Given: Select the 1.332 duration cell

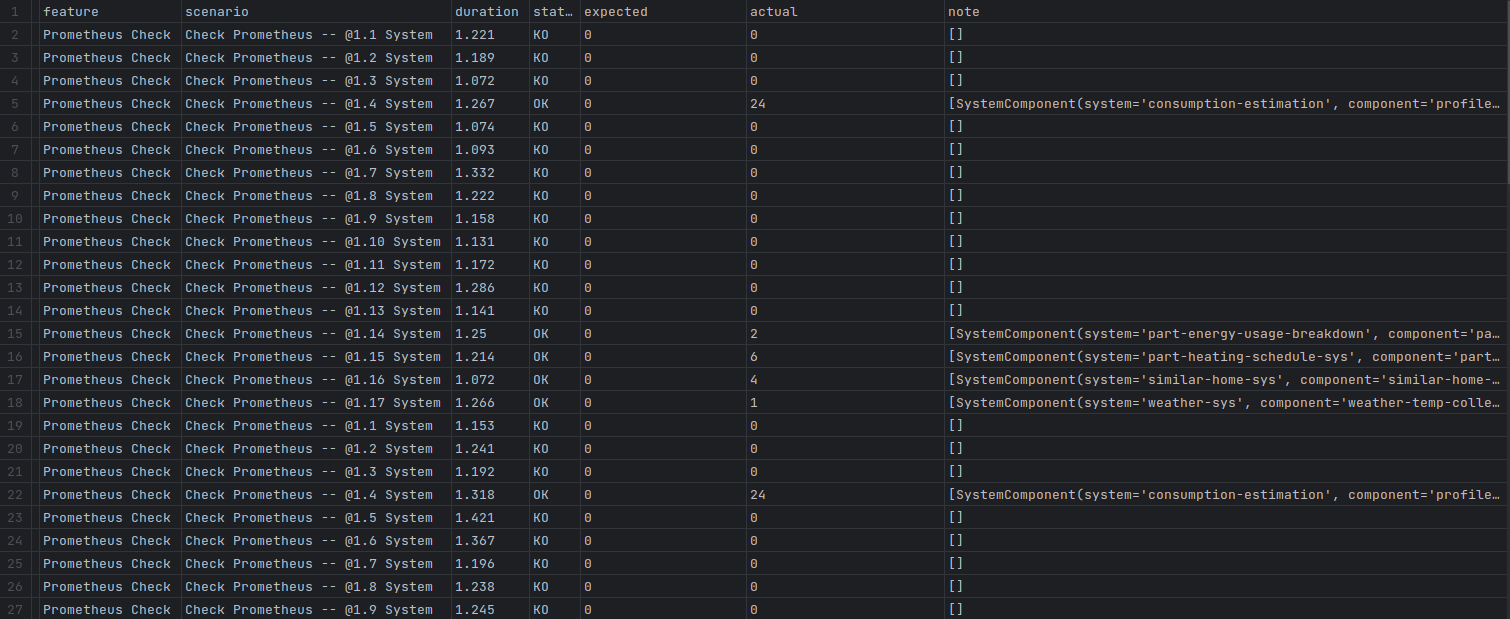Looking at the screenshot, I should (x=474, y=173).
